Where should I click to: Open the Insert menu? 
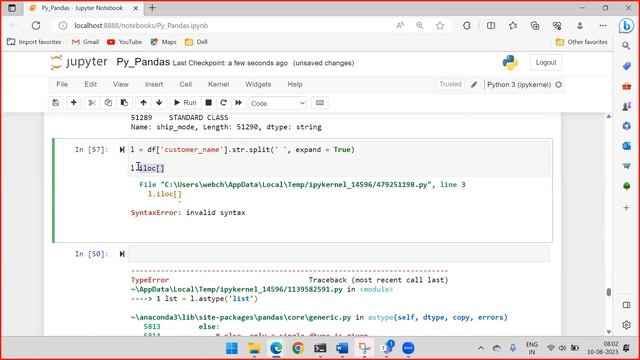tap(154, 84)
